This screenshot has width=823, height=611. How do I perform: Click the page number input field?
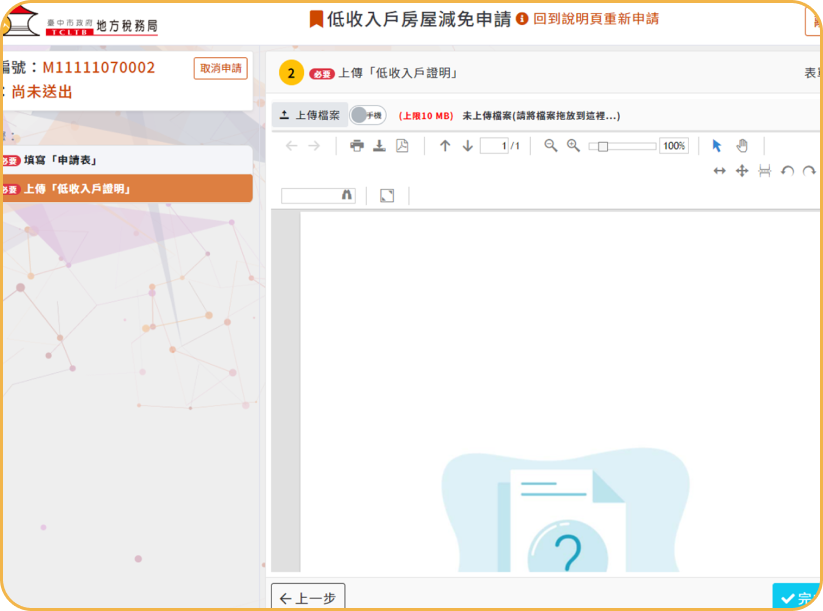(494, 146)
